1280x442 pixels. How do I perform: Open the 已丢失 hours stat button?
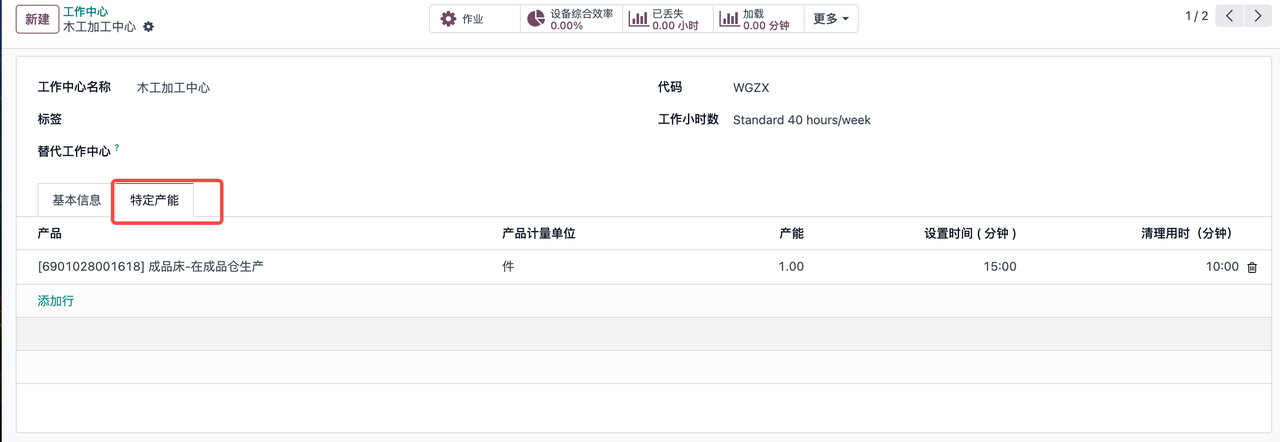[x=667, y=19]
